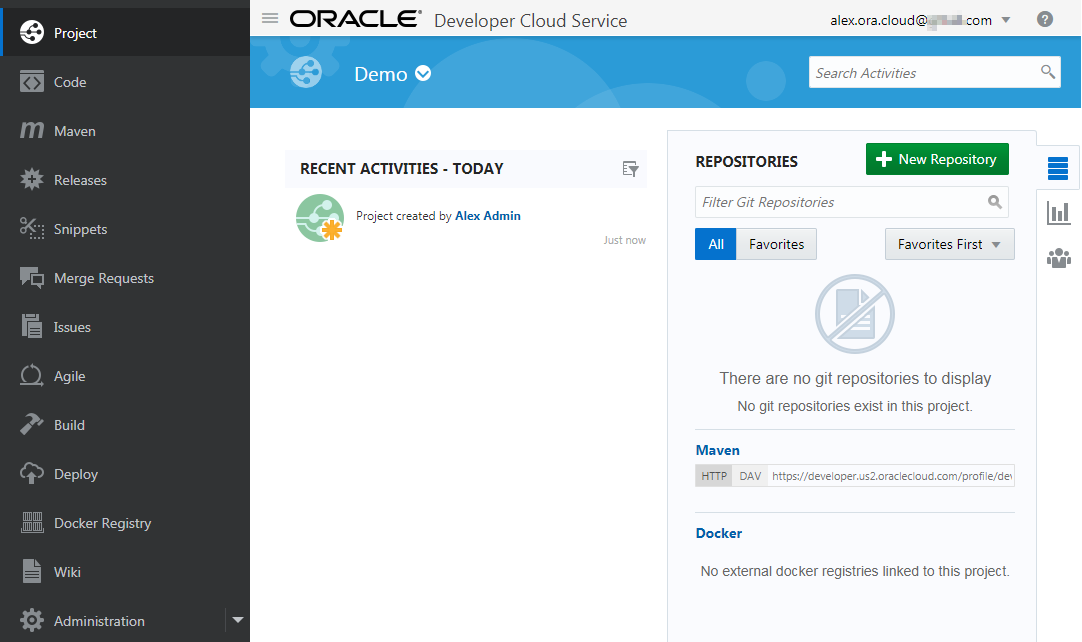Click the hamburger menu icon
1082x642 pixels.
pyautogui.click(x=269, y=19)
